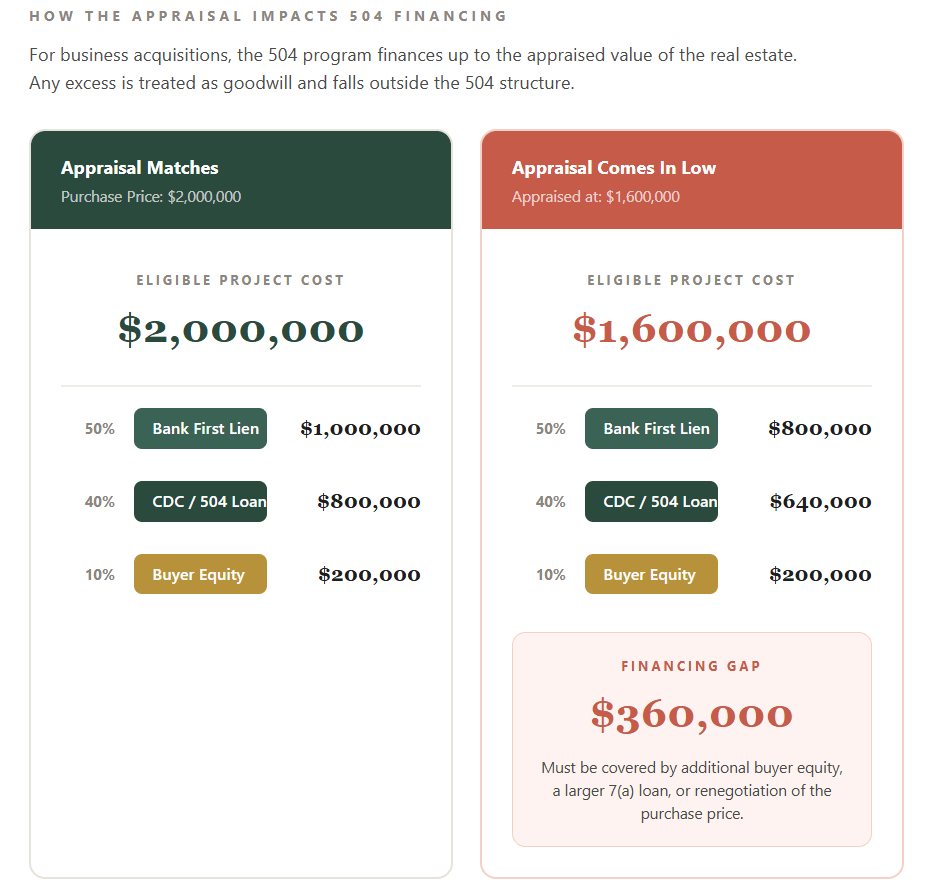Click the $2,000,000 eligible project cost figure

[x=241, y=330]
